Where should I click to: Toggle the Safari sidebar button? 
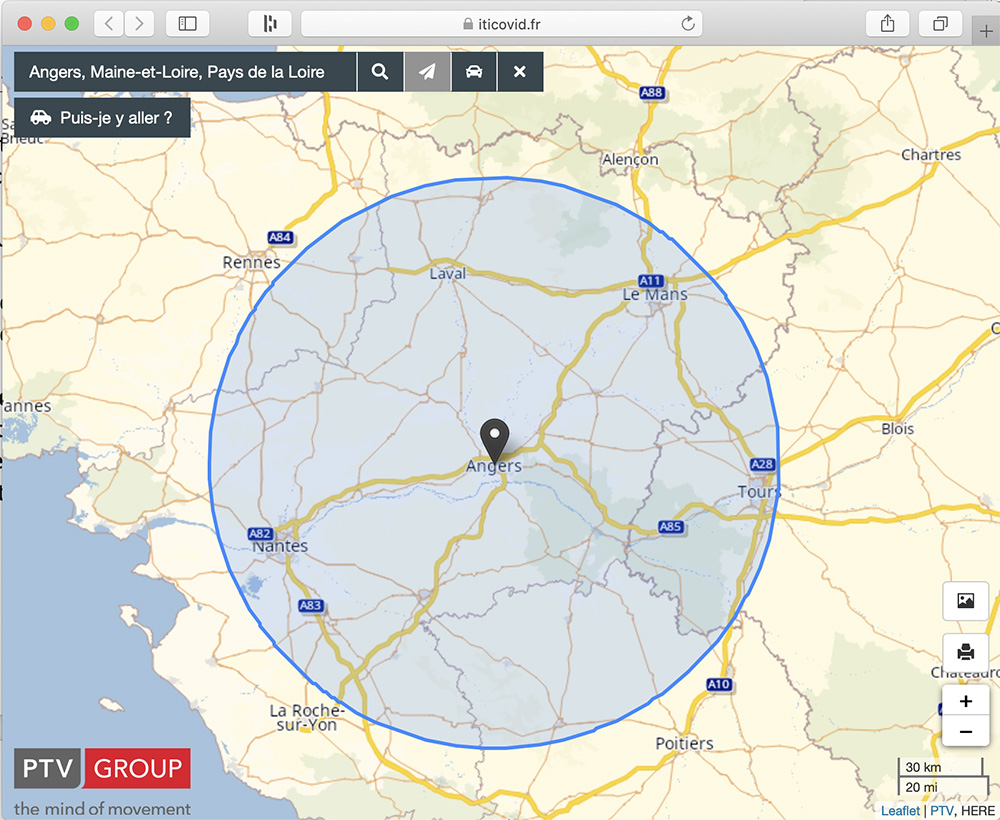coord(187,24)
